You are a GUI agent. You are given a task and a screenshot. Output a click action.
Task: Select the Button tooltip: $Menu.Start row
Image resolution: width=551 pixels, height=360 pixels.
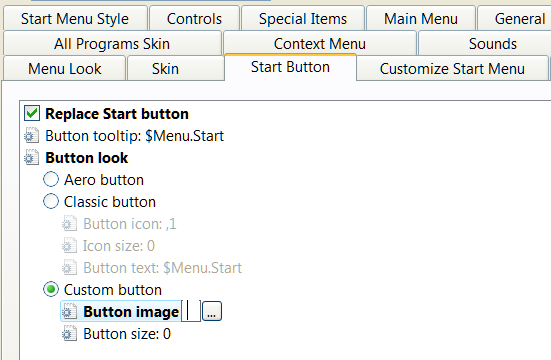click(135, 136)
